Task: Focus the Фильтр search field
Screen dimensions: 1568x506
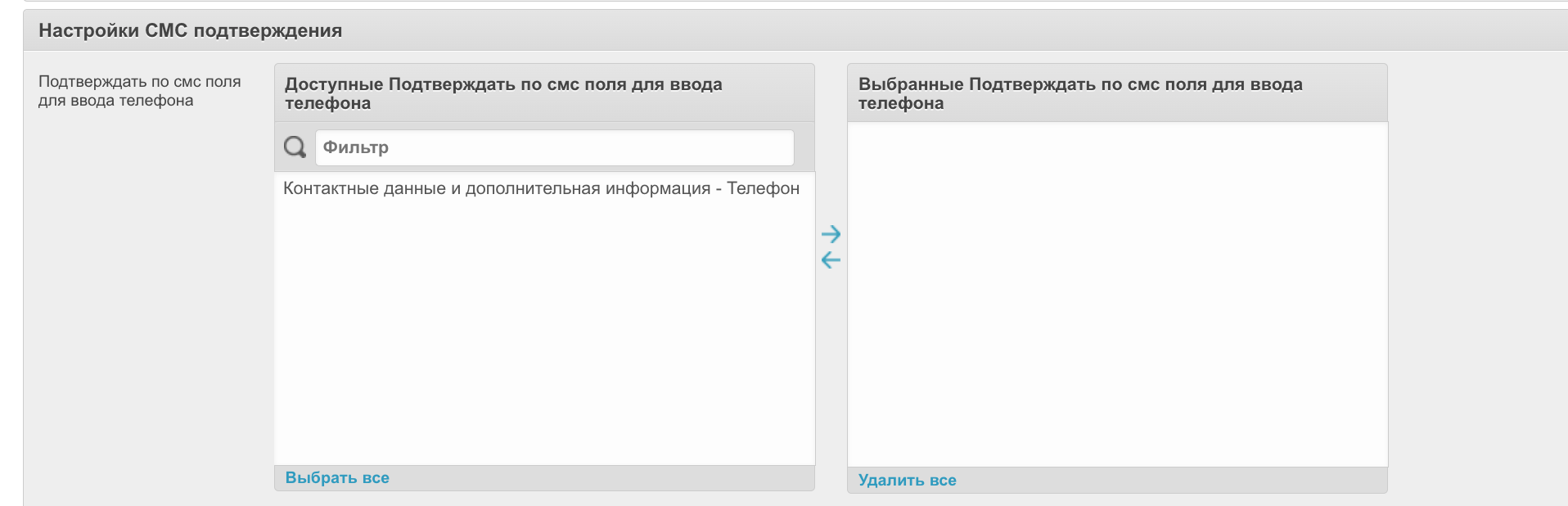Action: coord(554,147)
